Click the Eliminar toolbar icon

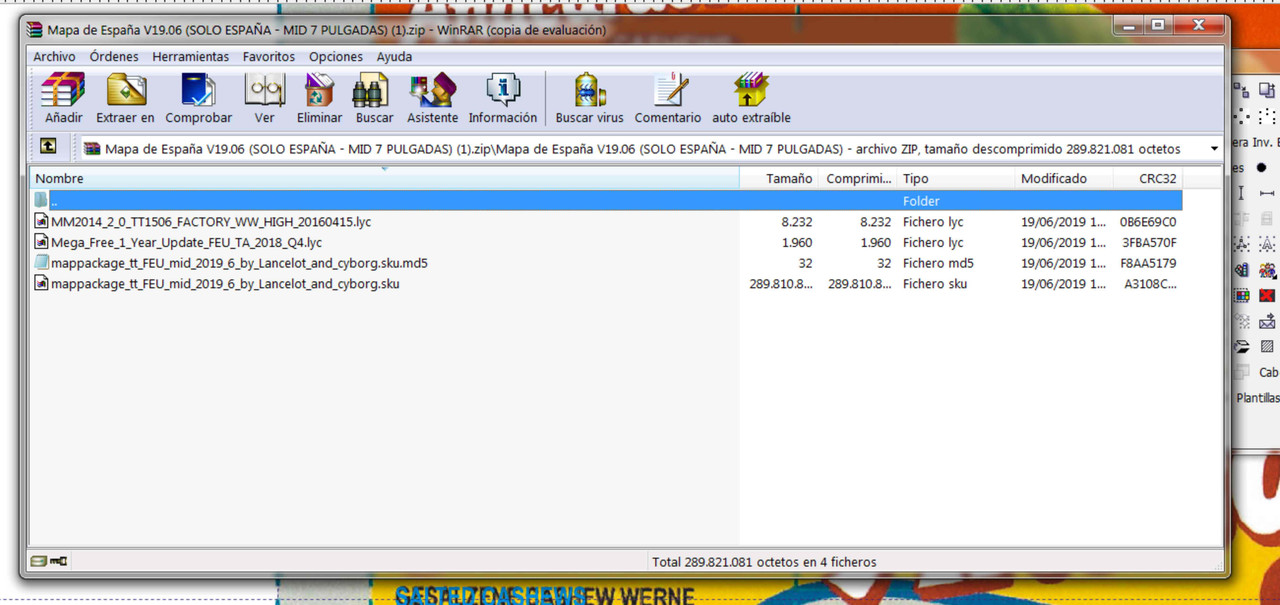pos(319,90)
